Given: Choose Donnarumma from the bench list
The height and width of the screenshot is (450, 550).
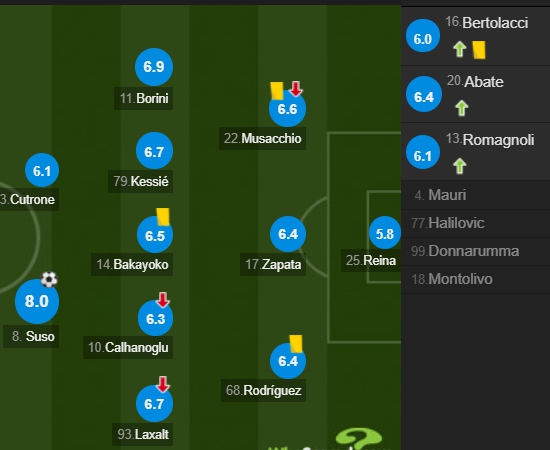Looking at the screenshot, I should tap(476, 251).
